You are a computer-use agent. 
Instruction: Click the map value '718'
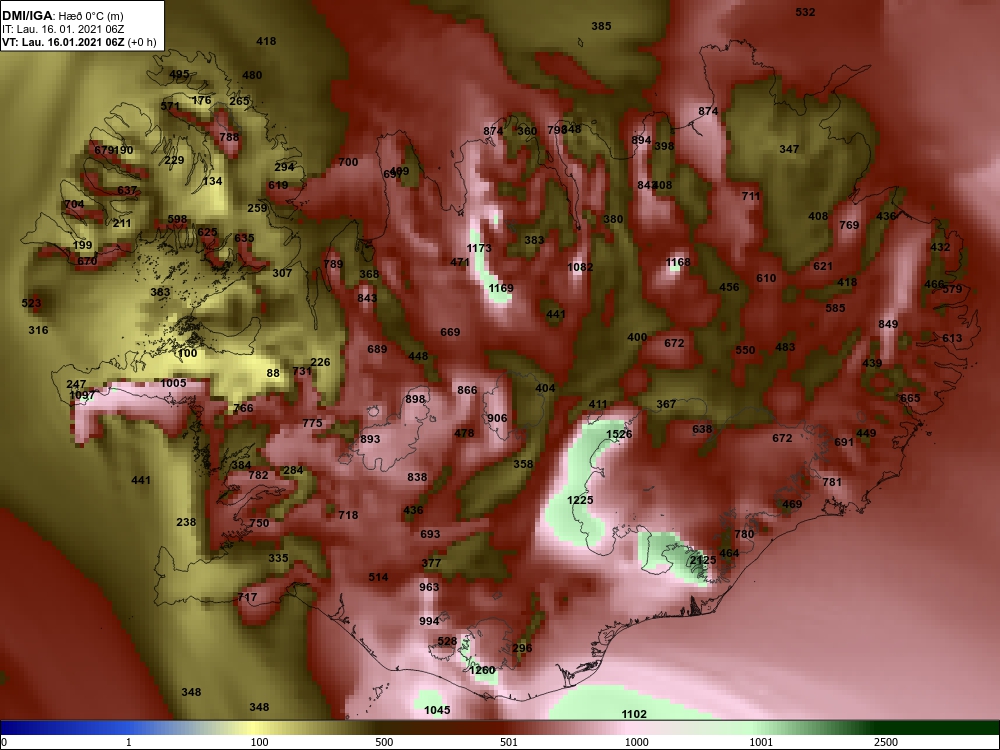pos(348,515)
